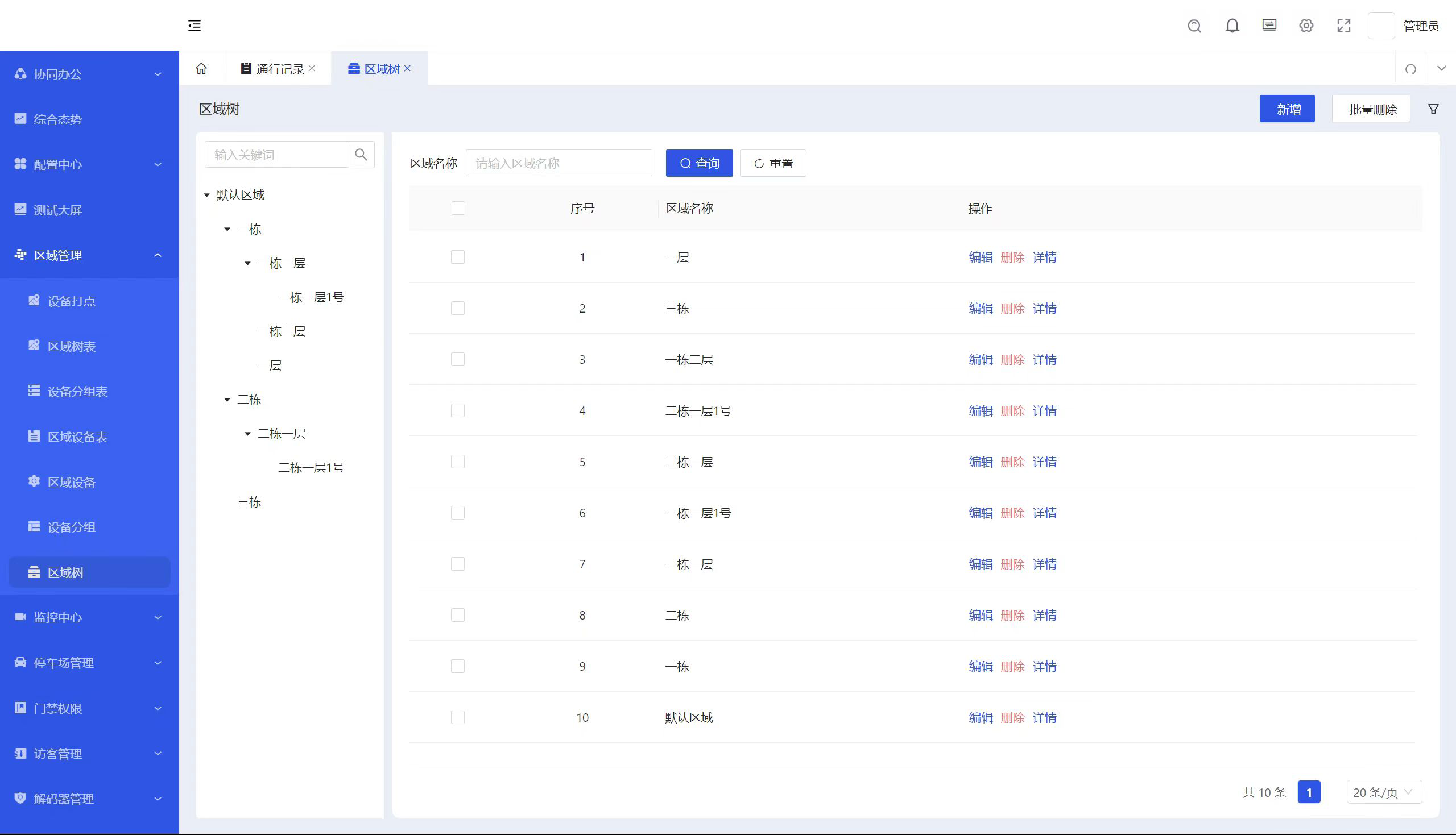
Task: Expand the 停车场管理 menu chevron
Action: [x=158, y=663]
